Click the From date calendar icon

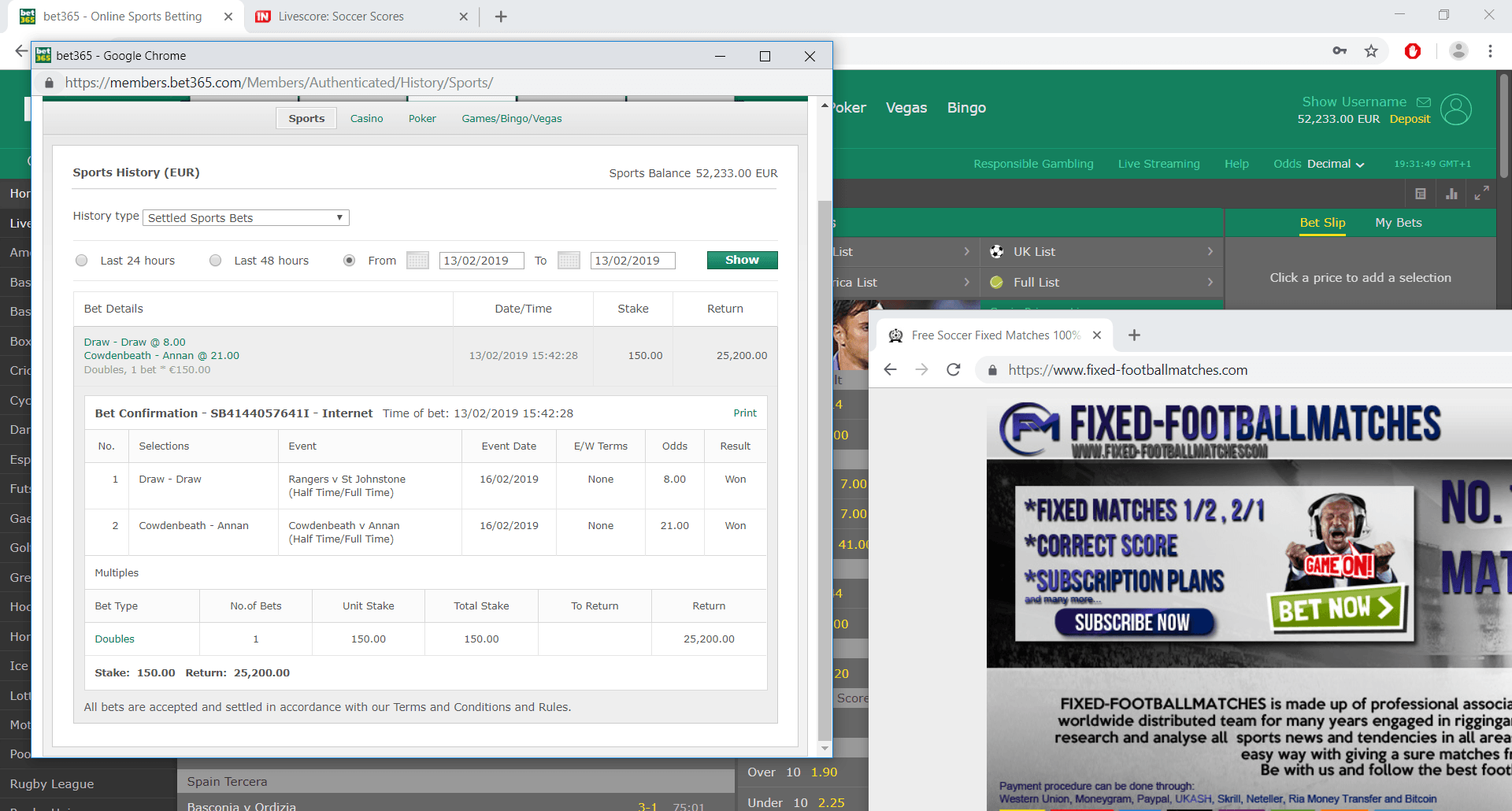pyautogui.click(x=417, y=261)
